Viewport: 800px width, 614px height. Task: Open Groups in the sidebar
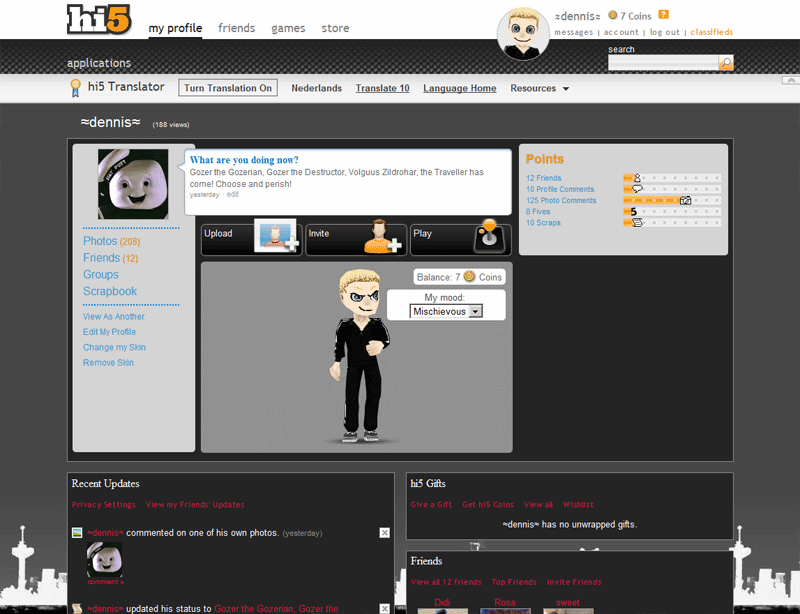click(101, 275)
